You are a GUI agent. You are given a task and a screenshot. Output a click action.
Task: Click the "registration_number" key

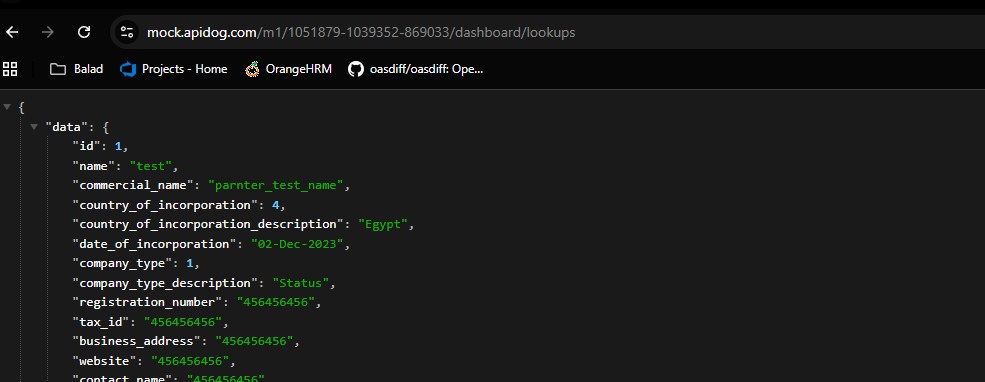tap(147, 302)
